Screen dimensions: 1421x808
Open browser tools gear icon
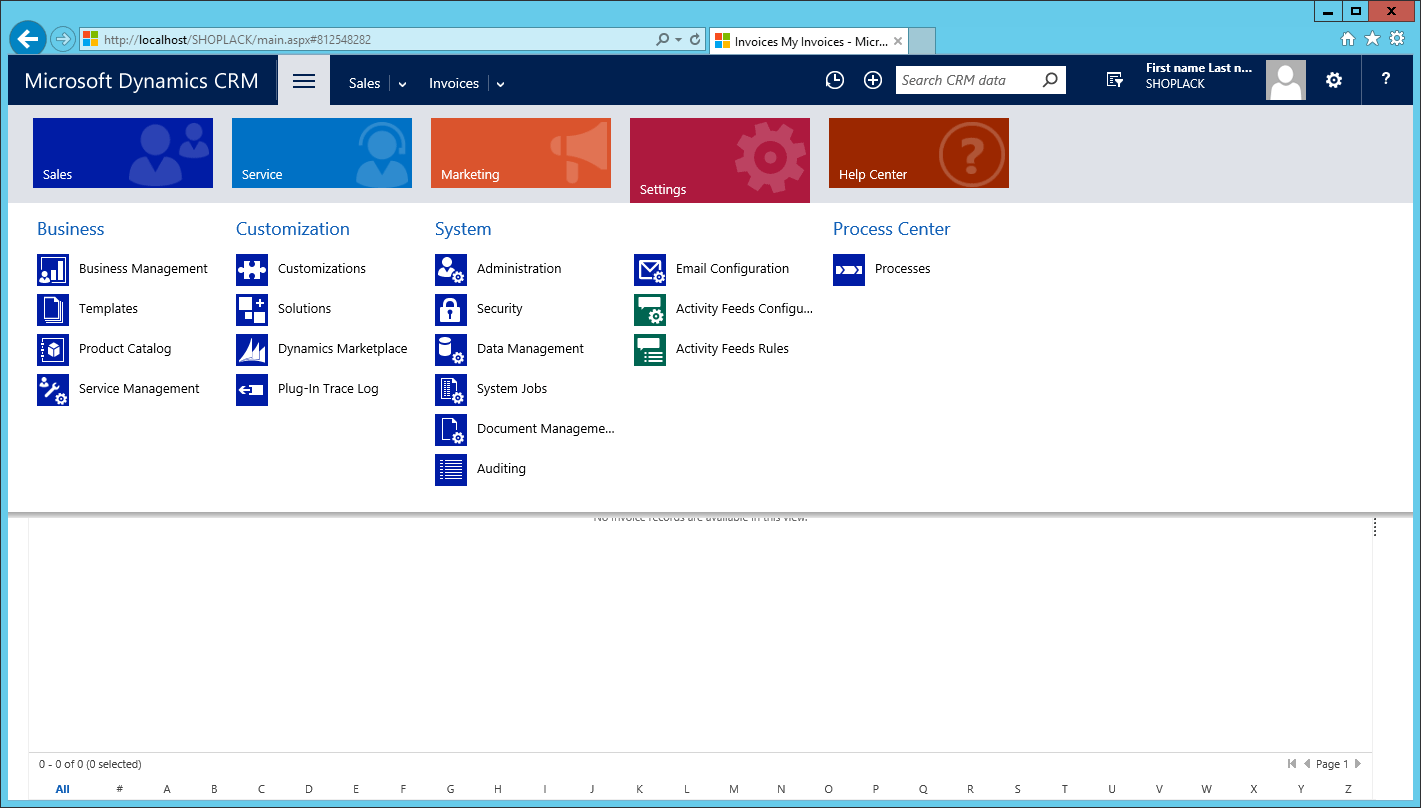(1397, 39)
